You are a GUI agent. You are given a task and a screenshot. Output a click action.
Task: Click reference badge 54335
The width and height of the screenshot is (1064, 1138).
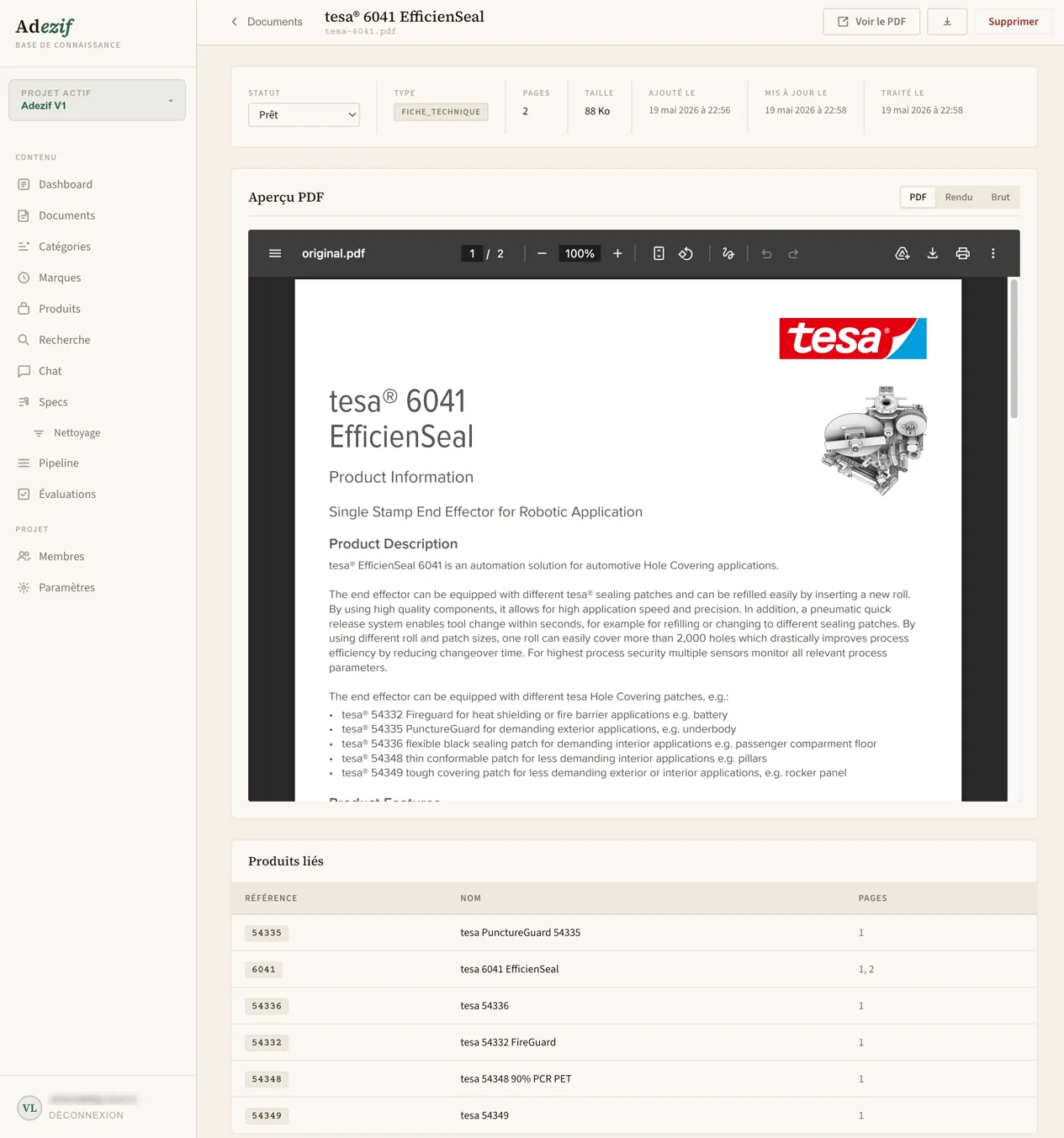[267, 933]
